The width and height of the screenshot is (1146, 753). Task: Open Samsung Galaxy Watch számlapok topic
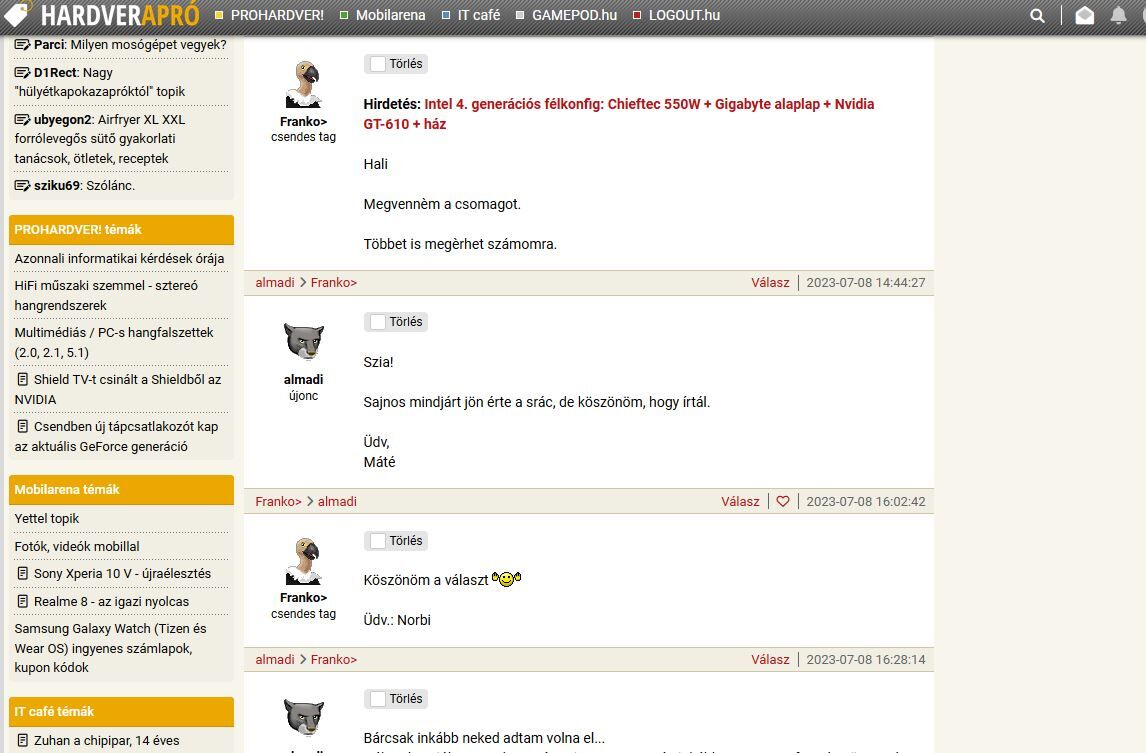coord(110,648)
